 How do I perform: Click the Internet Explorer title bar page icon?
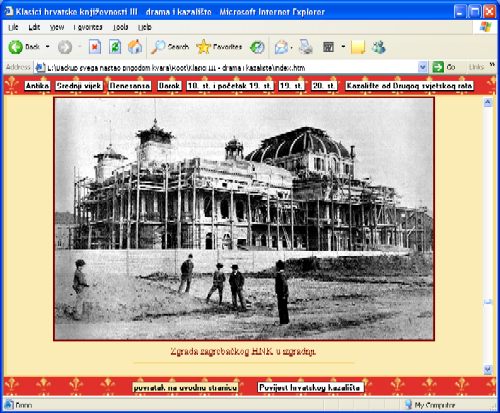pos(9,12)
